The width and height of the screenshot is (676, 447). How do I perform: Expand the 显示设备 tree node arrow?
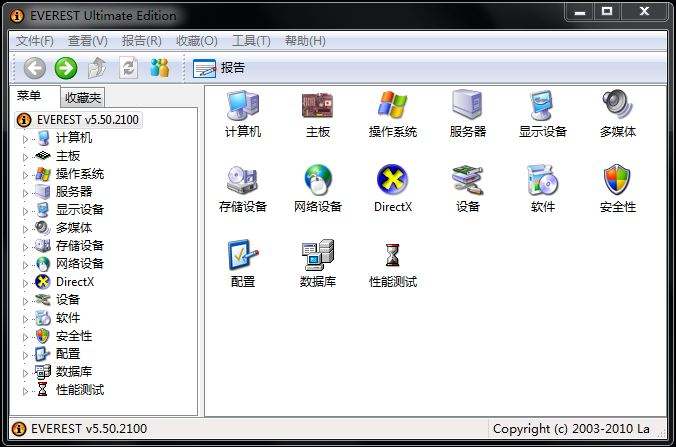click(x=25, y=211)
